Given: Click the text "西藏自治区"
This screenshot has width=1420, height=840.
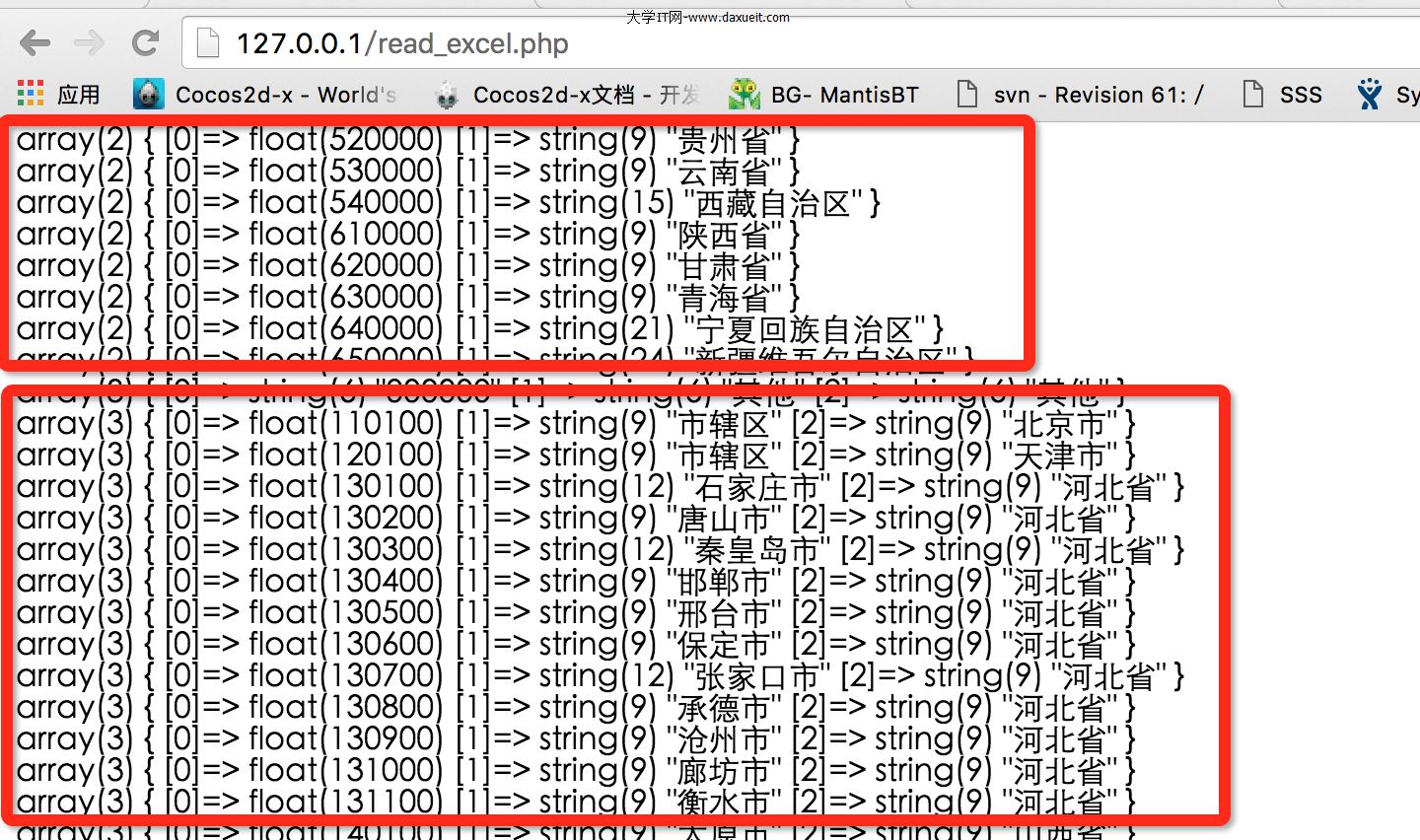Looking at the screenshot, I should click(x=773, y=202).
